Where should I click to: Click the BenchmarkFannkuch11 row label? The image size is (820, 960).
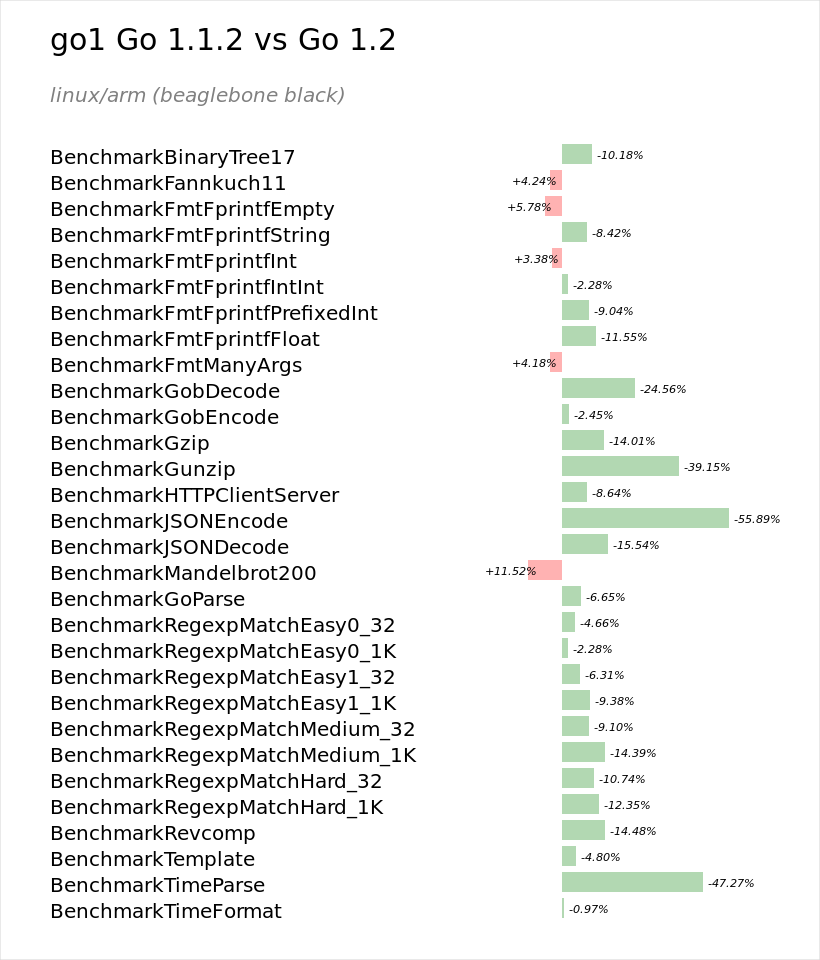[168, 183]
